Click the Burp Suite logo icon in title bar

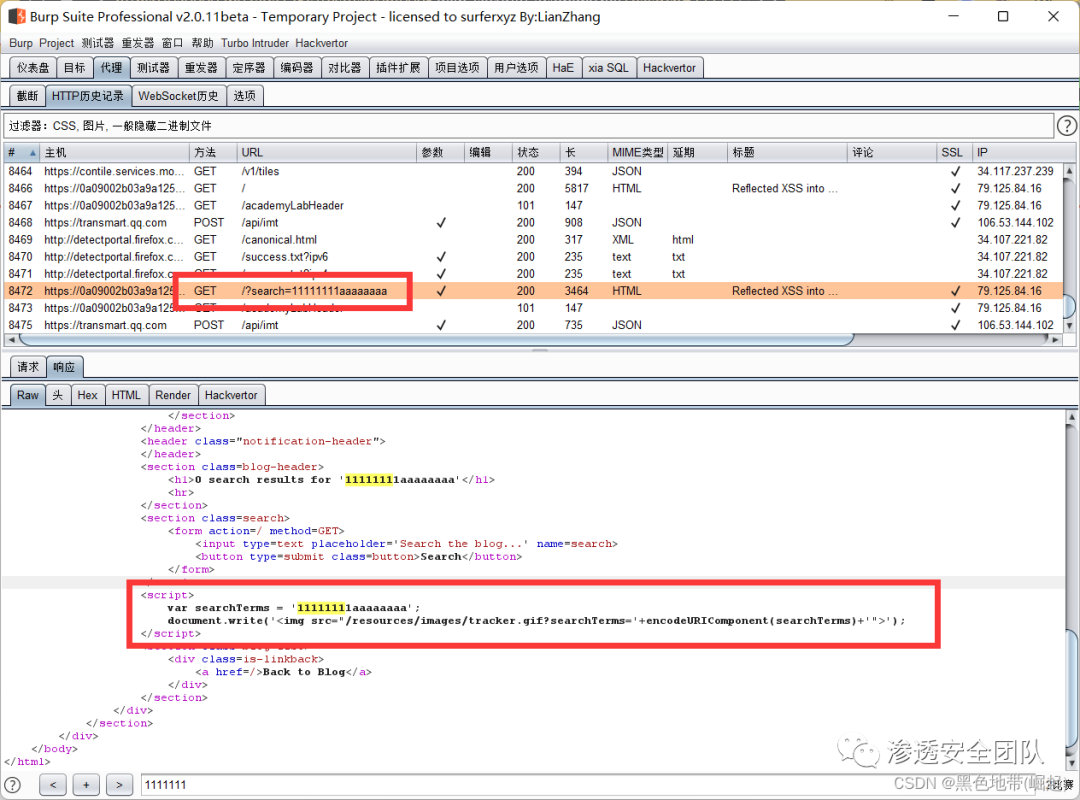(x=17, y=16)
